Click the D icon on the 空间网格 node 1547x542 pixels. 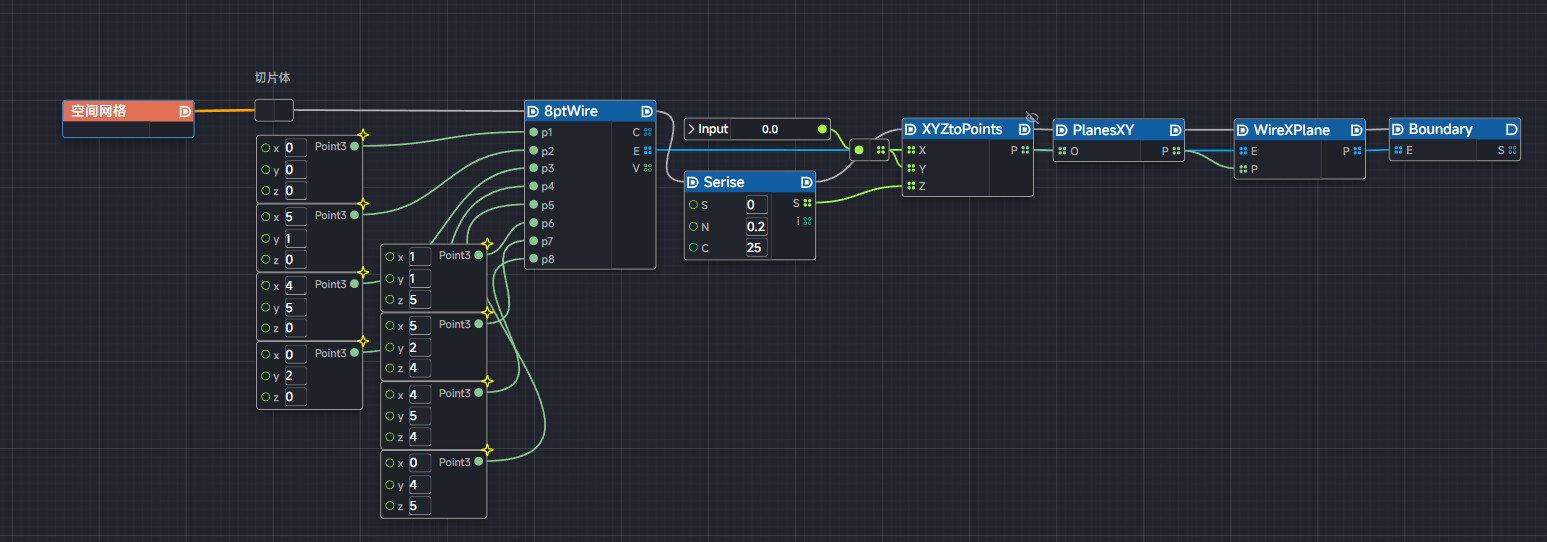[184, 112]
